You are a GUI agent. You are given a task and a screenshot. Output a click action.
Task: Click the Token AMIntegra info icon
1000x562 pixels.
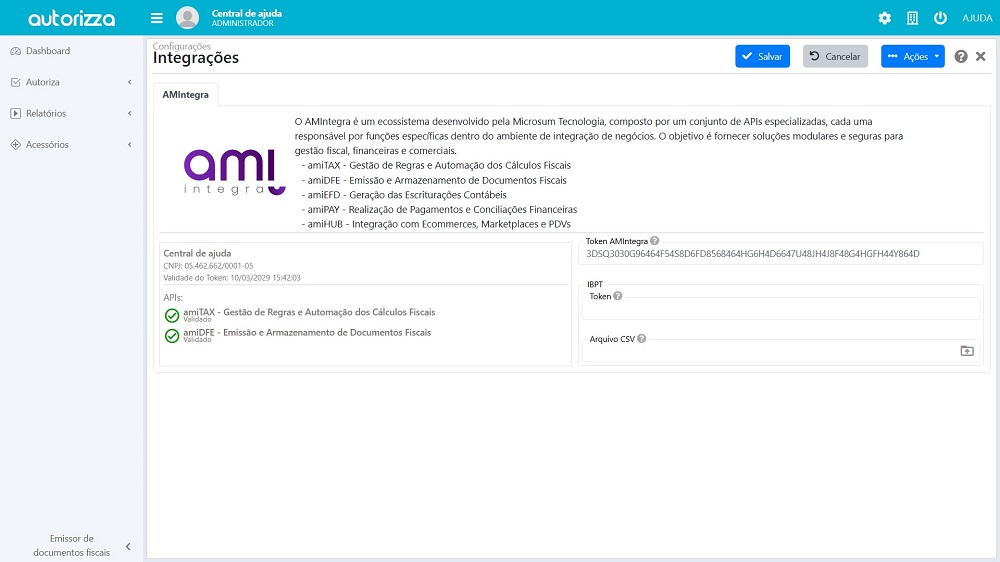pyautogui.click(x=655, y=241)
